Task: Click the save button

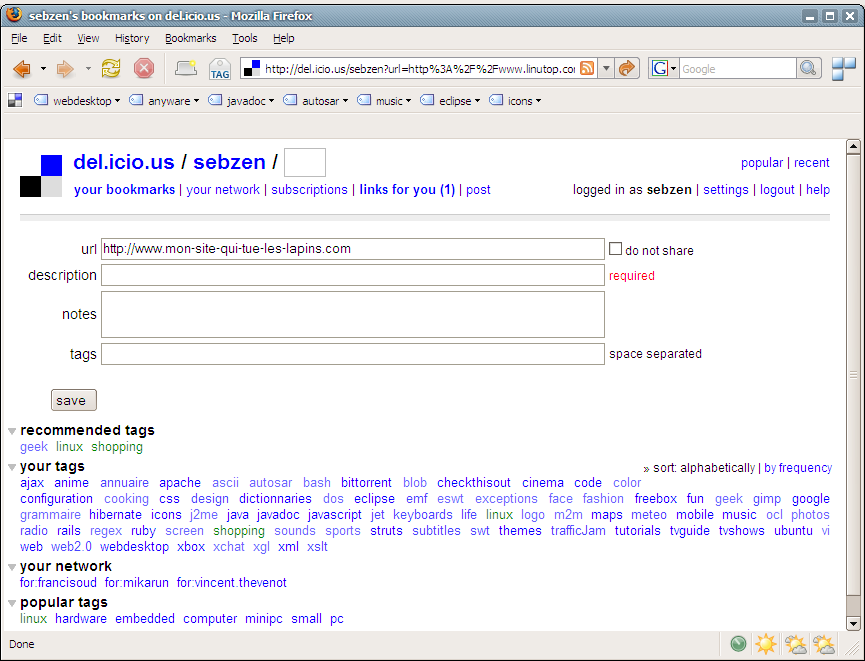Action: tap(73, 400)
